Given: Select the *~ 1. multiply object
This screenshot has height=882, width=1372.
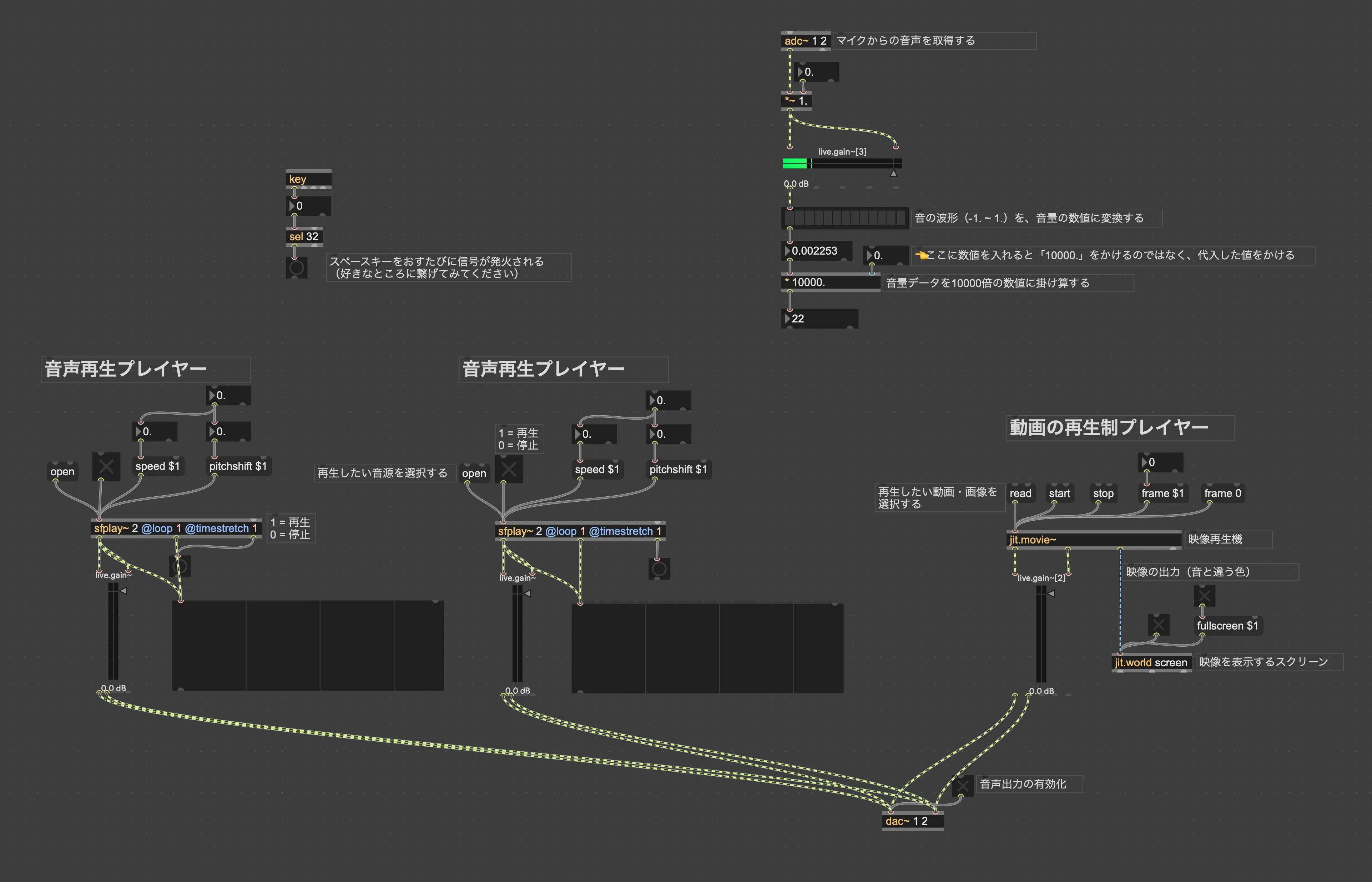Looking at the screenshot, I should tap(797, 101).
